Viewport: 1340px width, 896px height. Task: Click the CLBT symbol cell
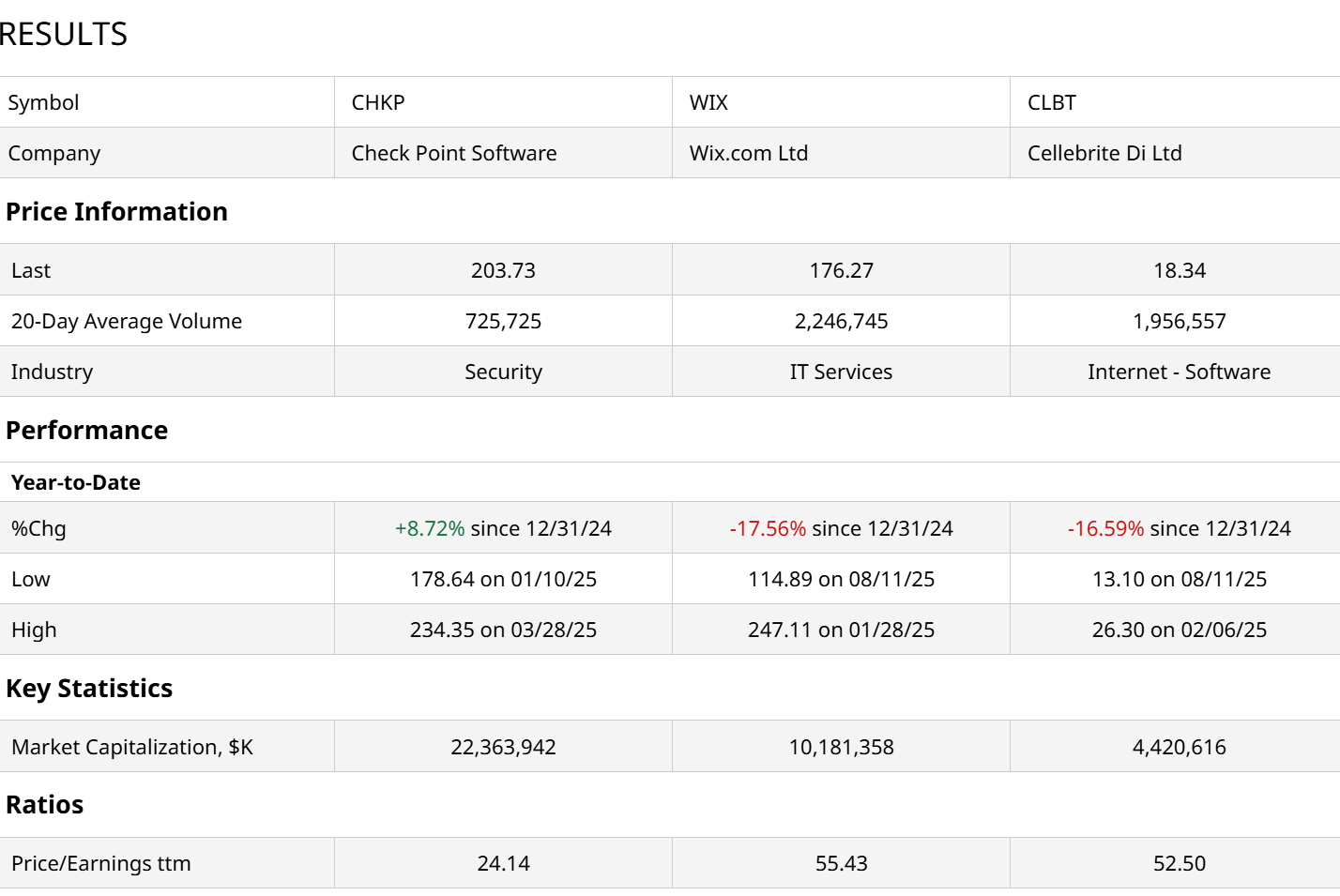click(x=1052, y=102)
